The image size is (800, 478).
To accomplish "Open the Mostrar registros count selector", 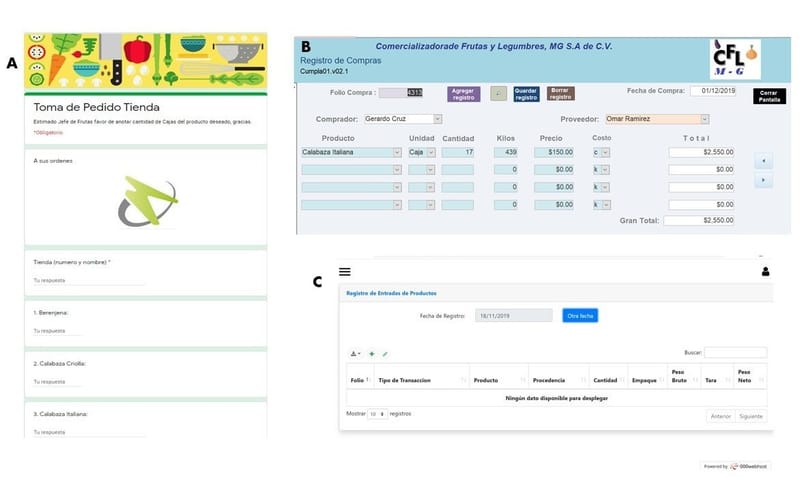I will [377, 414].
